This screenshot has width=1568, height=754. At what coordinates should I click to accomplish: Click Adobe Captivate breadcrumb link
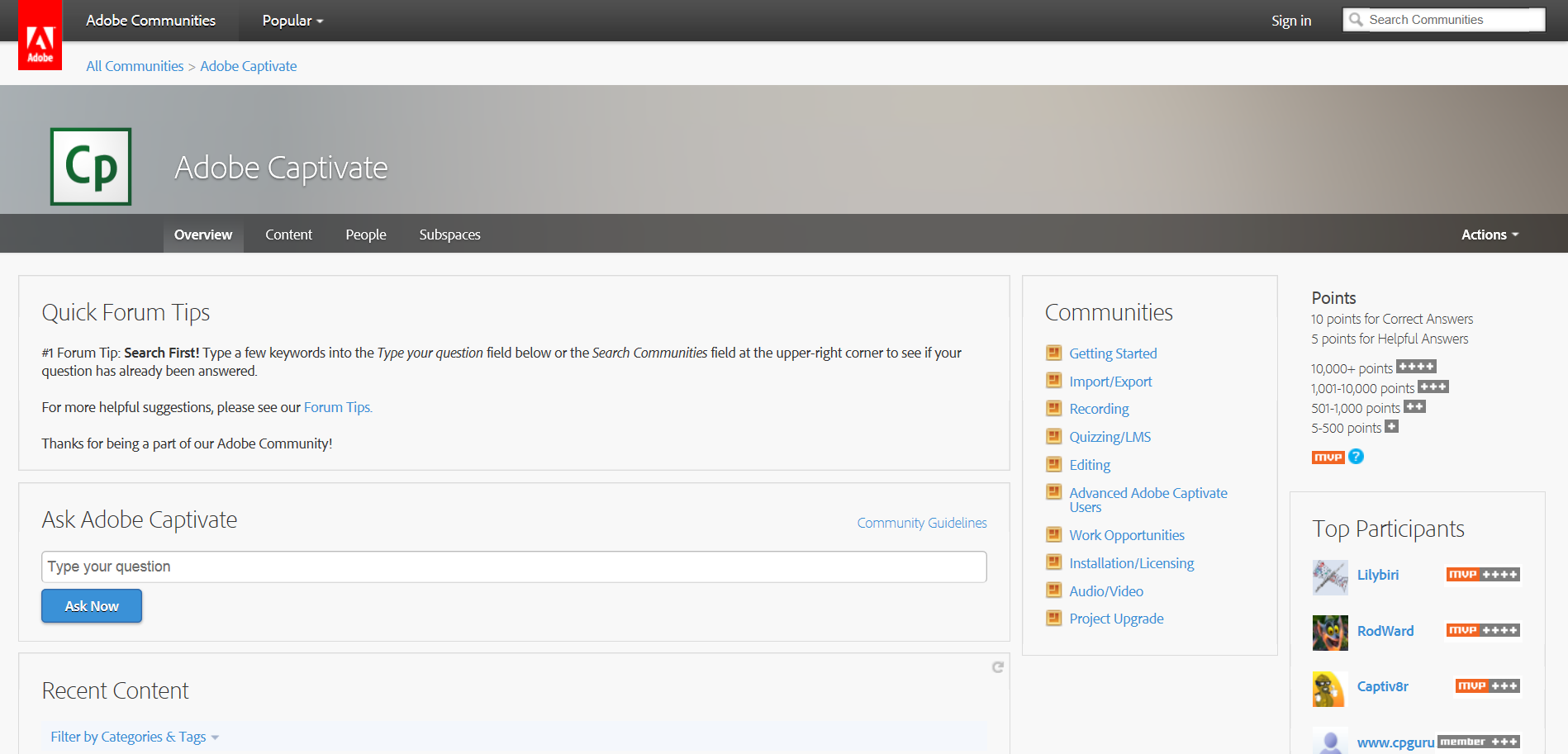tap(248, 66)
